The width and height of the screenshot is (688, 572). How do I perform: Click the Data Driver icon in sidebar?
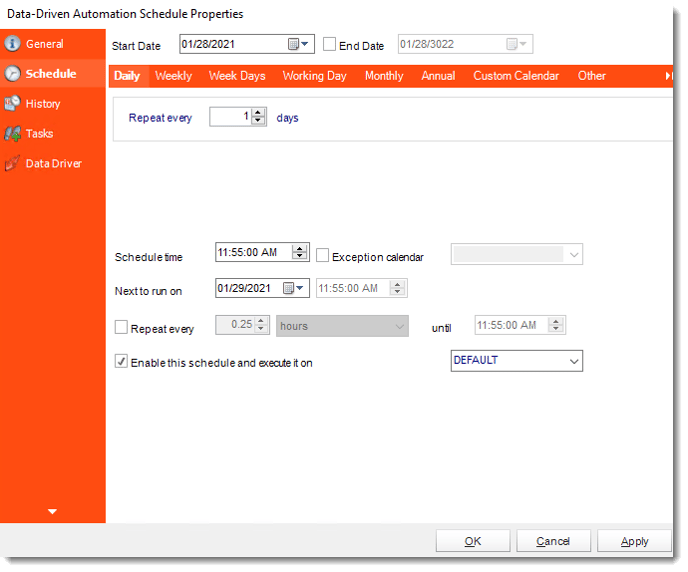(12, 163)
